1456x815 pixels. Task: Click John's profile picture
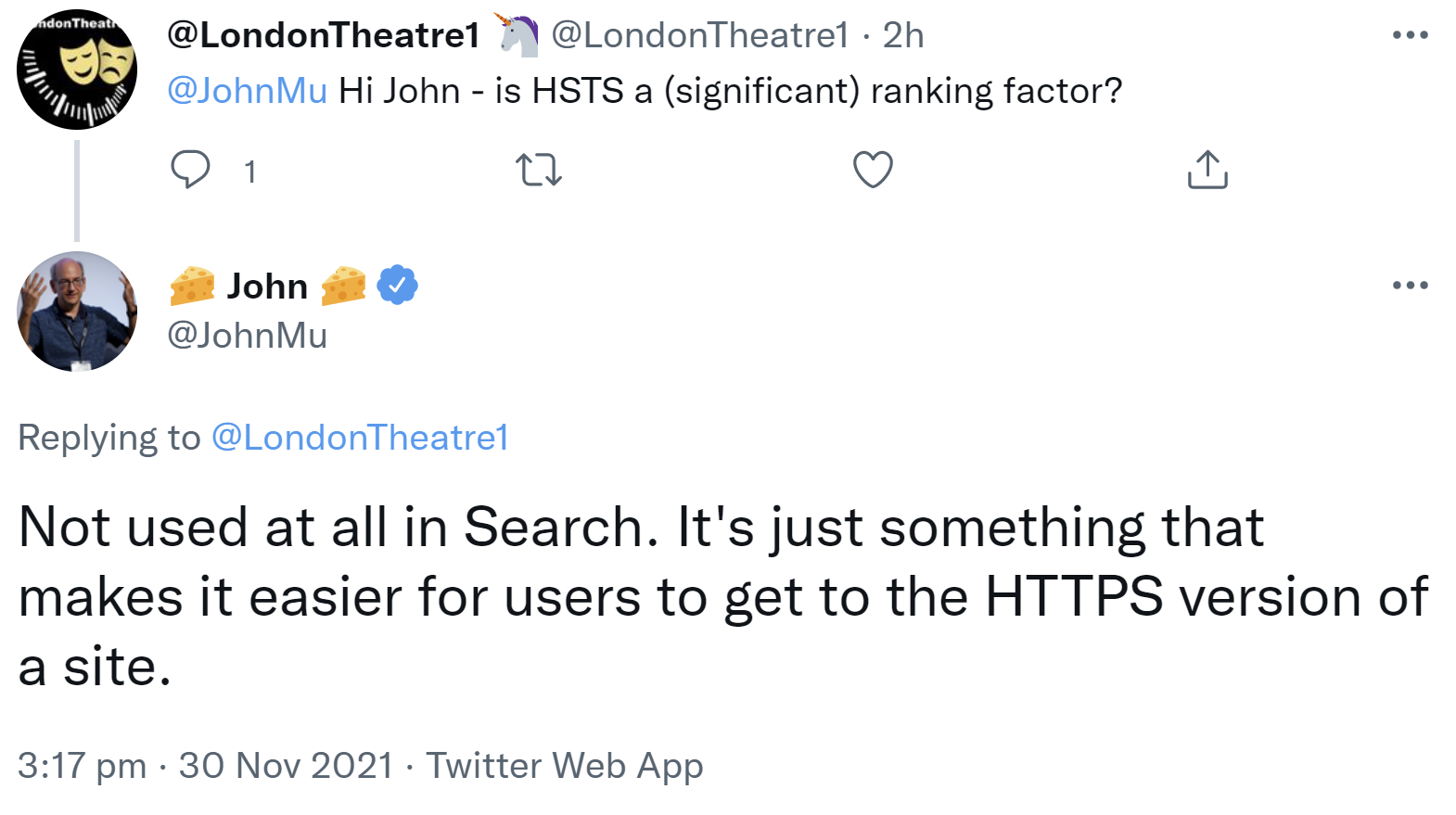coord(77,311)
